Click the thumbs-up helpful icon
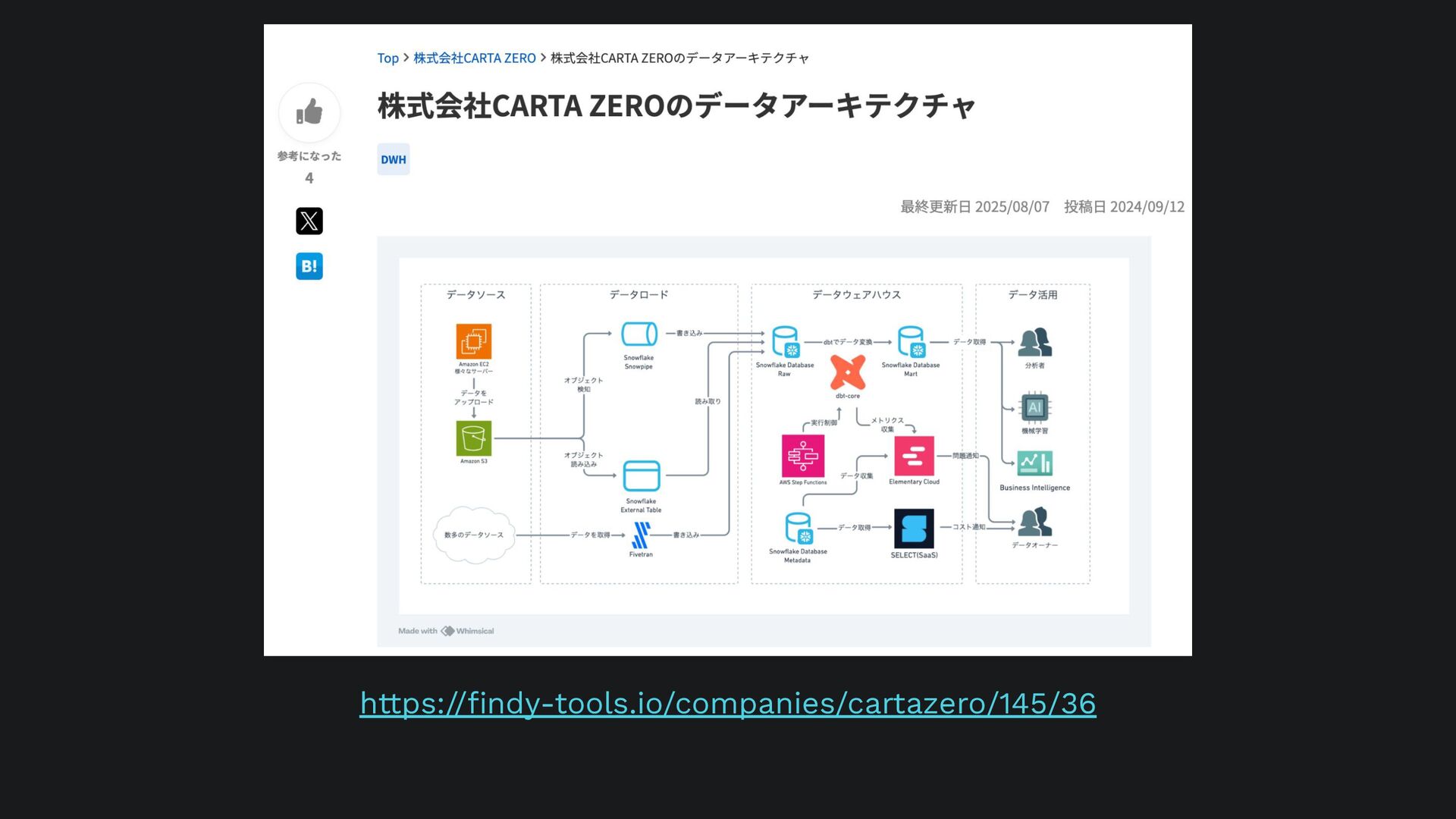The image size is (1456, 819). (309, 112)
